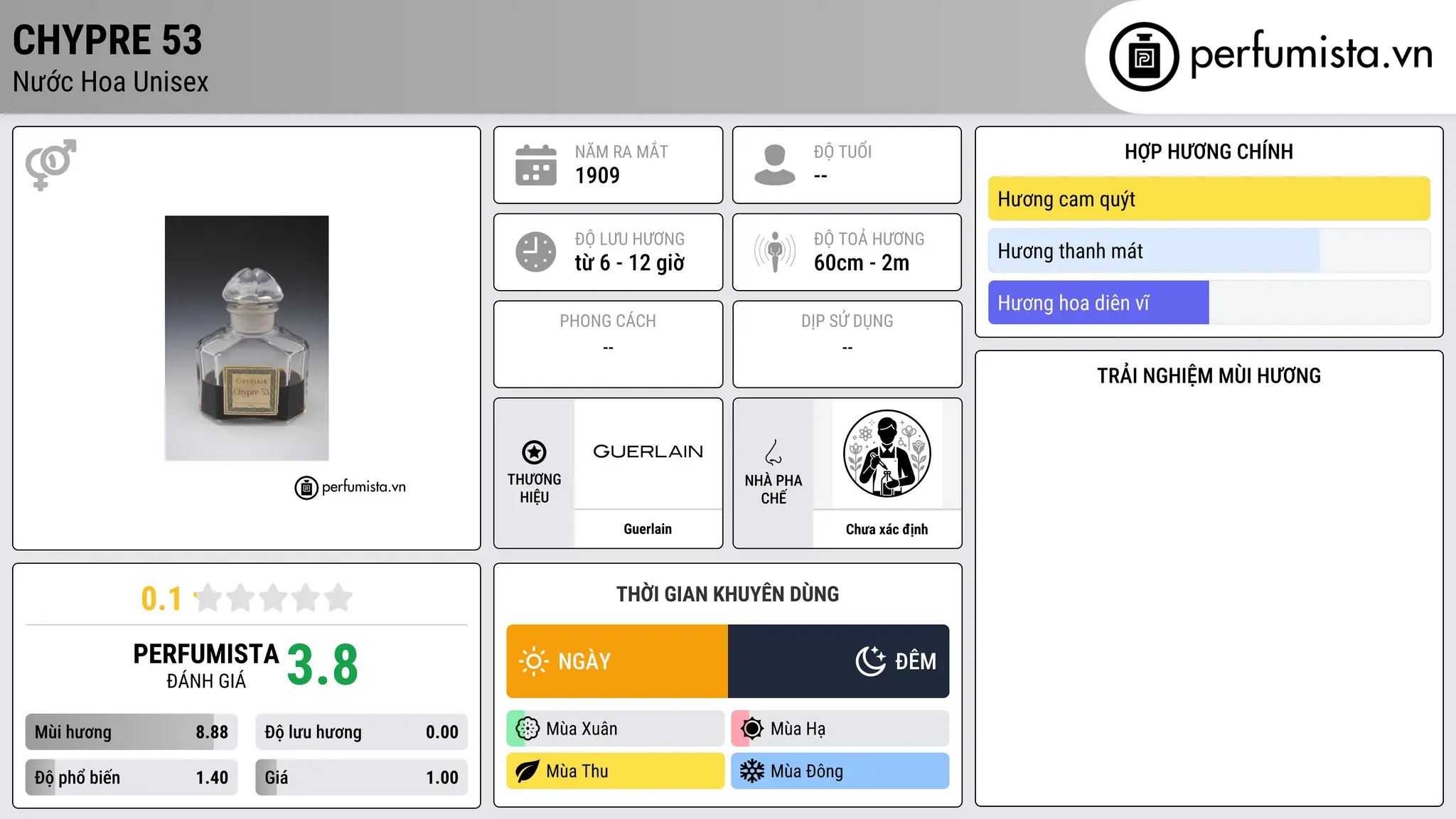Viewport: 1456px width, 819px height.
Task: Click the small perfumista.vn watermark logo under photo
Action: click(x=350, y=487)
